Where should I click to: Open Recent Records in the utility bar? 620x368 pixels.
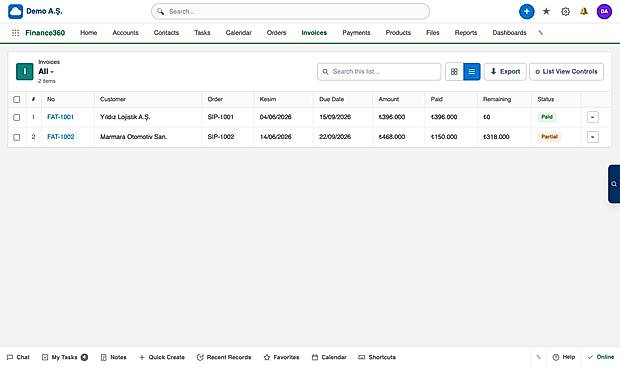(x=224, y=357)
